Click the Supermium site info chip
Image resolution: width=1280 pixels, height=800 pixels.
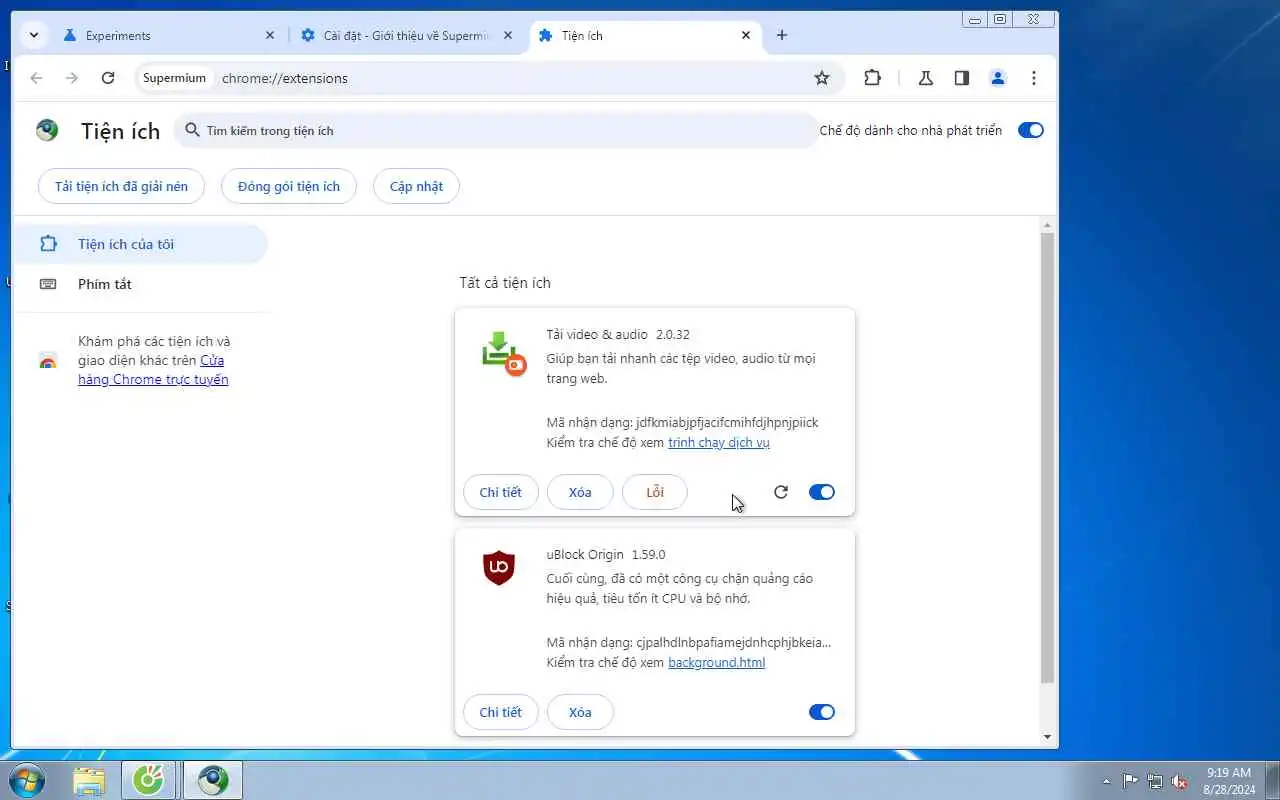(x=174, y=78)
